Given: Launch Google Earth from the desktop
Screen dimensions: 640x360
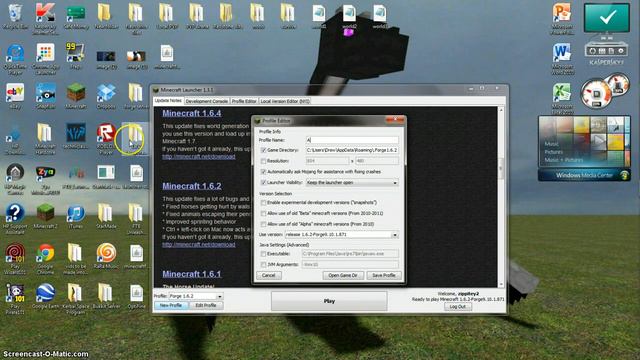Looking at the screenshot, I should point(45,295).
